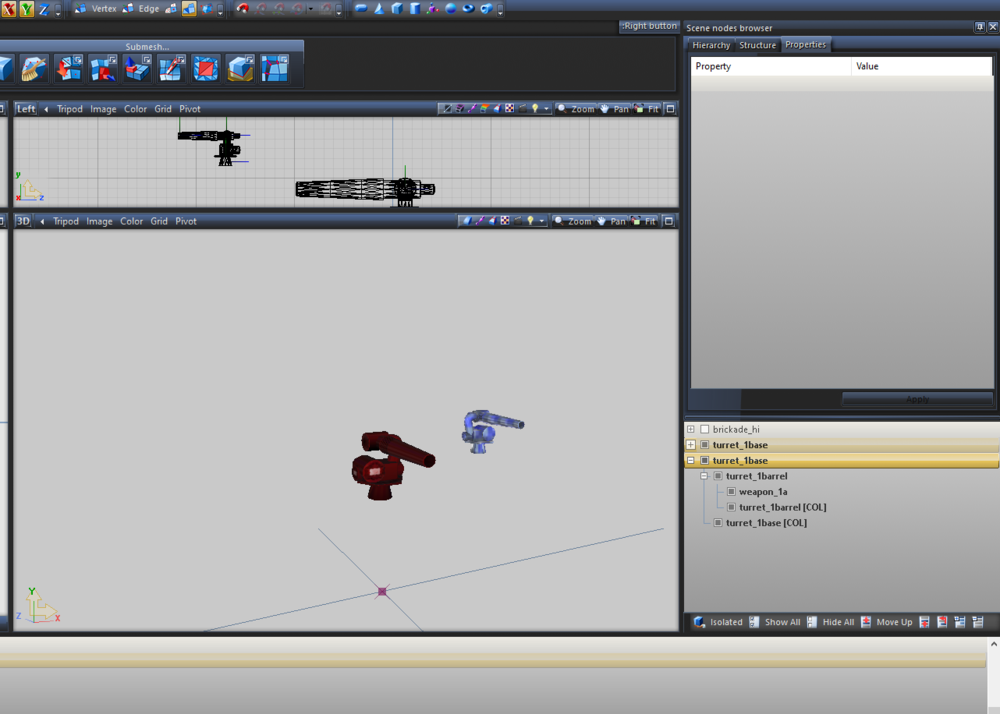Switch to the Hierarchy tab
The height and width of the screenshot is (714, 1000).
(x=711, y=45)
